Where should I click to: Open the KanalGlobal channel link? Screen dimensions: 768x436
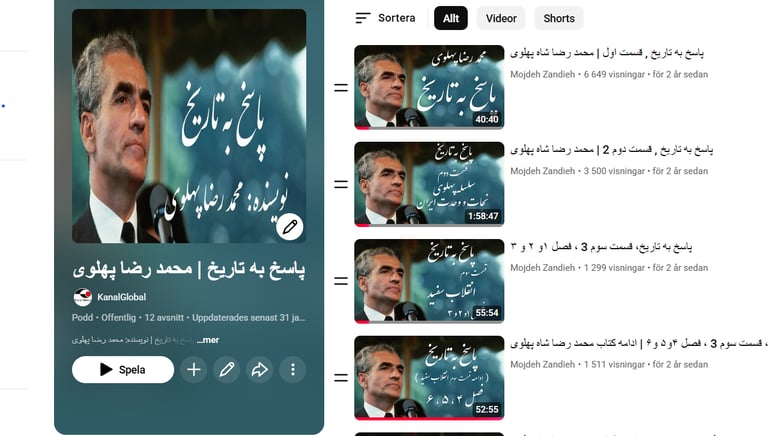(121, 297)
